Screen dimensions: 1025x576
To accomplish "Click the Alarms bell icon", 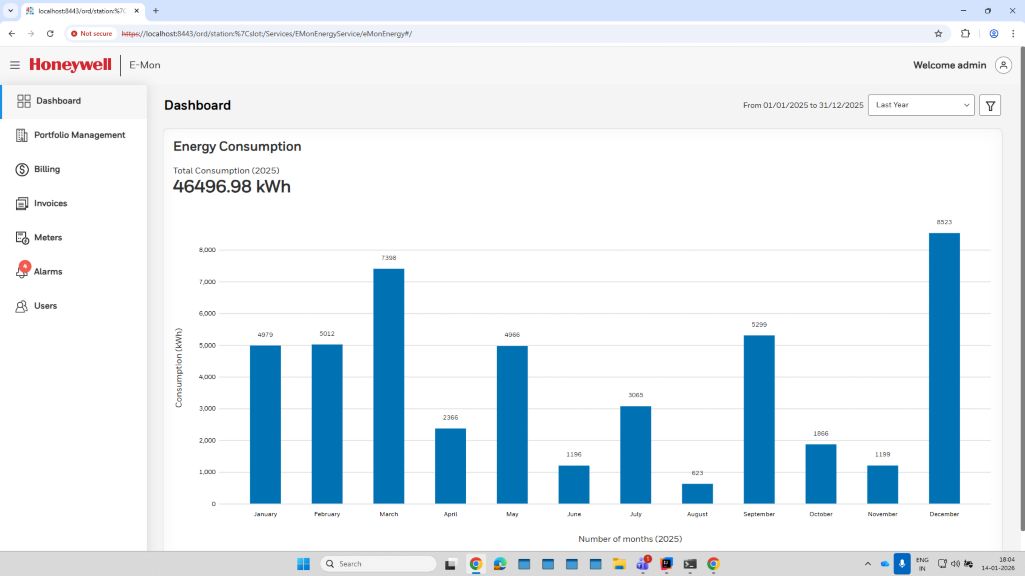I will pyautogui.click(x=22, y=272).
